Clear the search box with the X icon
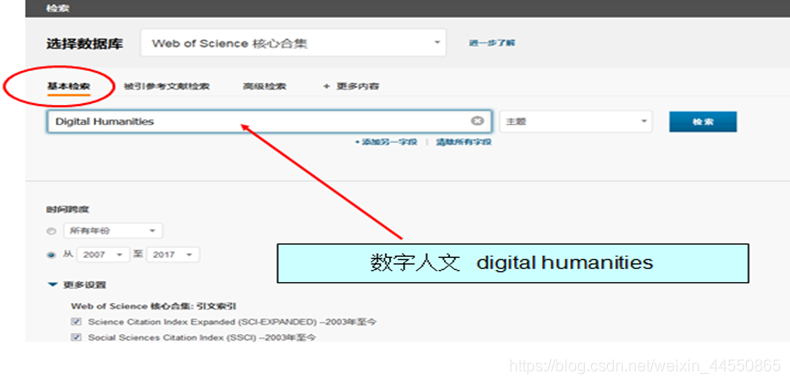Image resolution: width=790 pixels, height=384 pixels. point(477,121)
